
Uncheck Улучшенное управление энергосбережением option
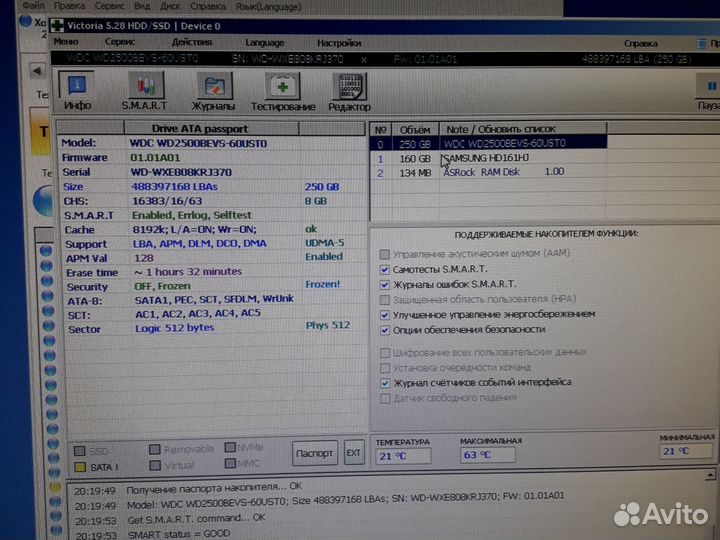[386, 314]
